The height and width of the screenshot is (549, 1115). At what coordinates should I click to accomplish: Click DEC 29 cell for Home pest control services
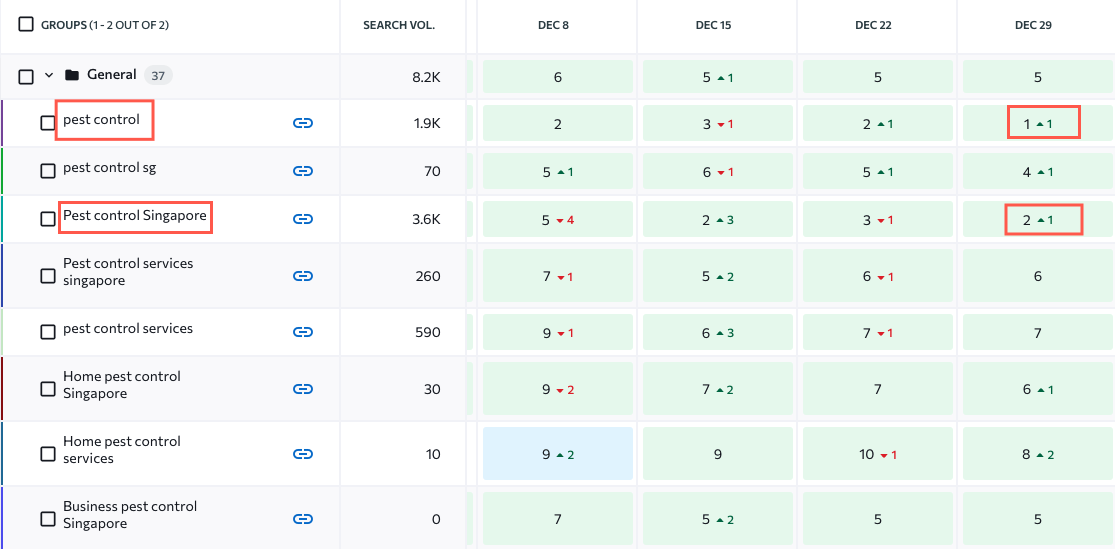coord(1037,454)
